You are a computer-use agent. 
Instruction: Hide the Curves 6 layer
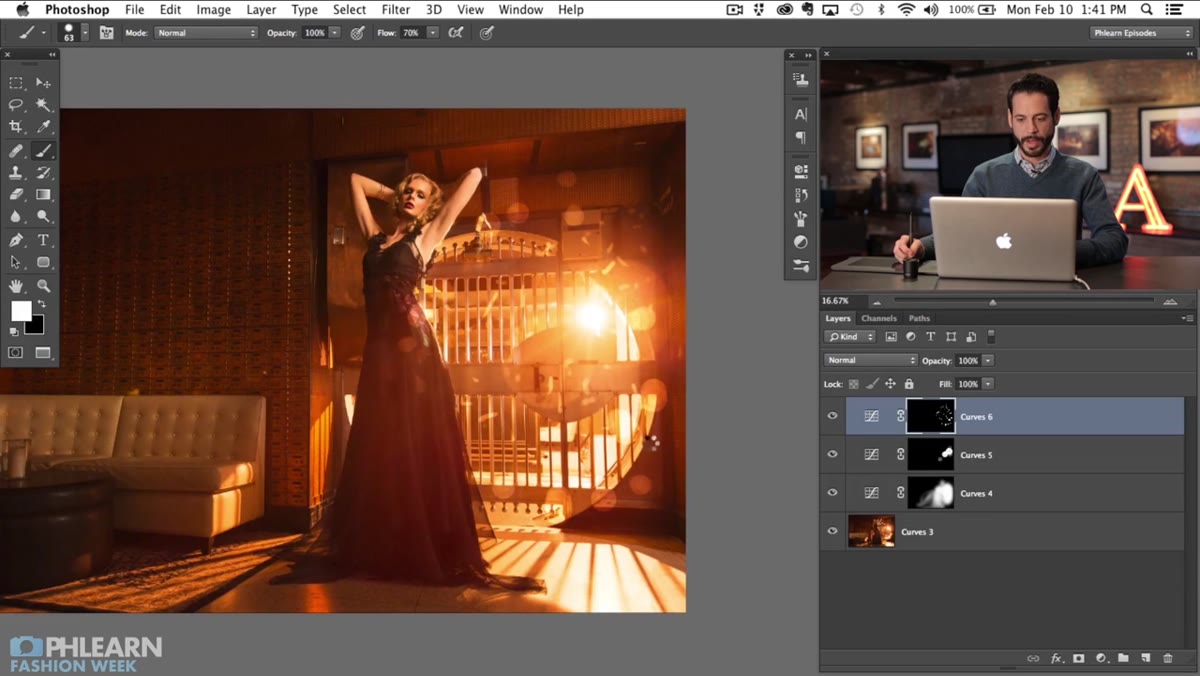(832, 416)
